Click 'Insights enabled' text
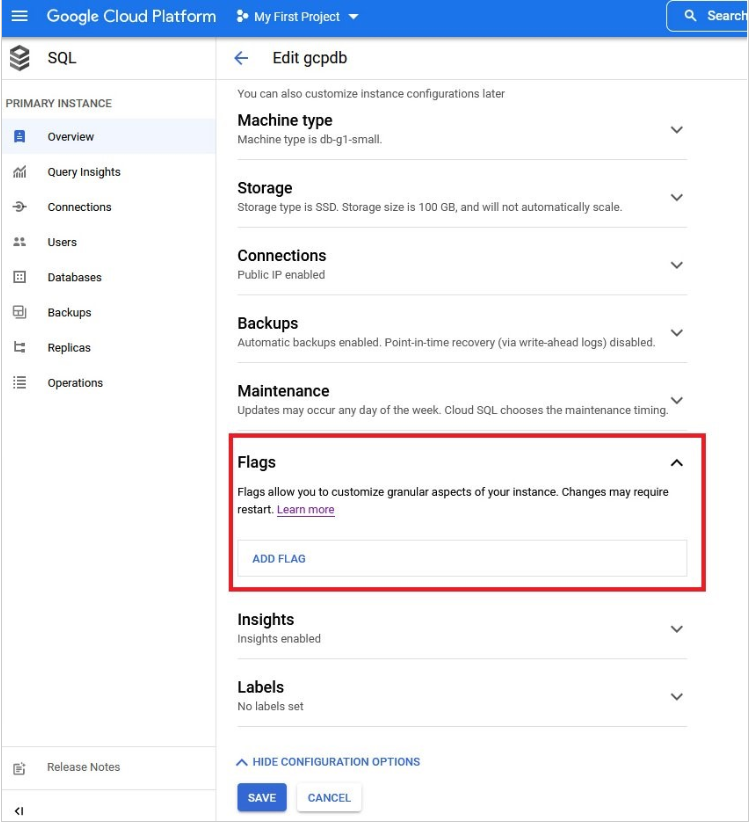 (279, 639)
